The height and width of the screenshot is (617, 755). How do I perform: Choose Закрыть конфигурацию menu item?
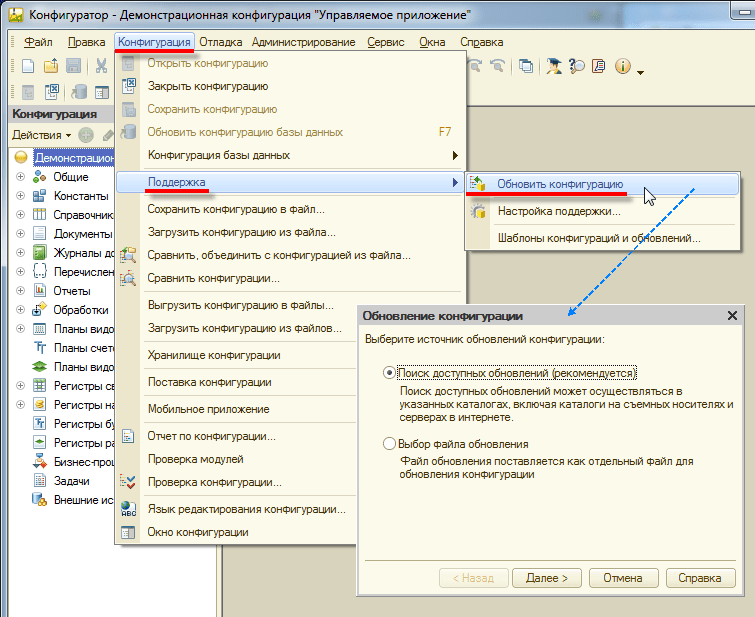(288, 86)
